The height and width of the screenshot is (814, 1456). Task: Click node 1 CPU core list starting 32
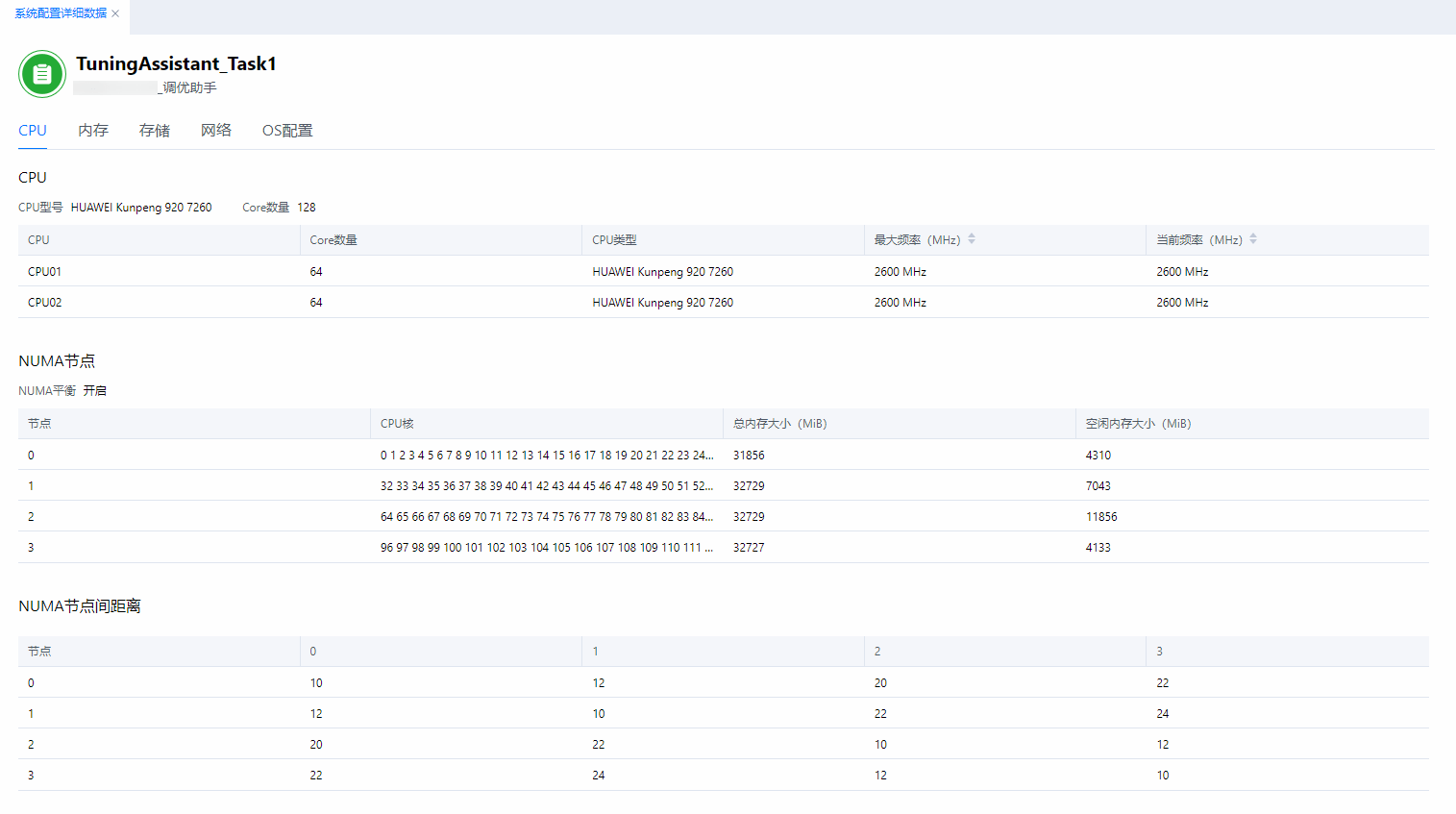point(547,486)
